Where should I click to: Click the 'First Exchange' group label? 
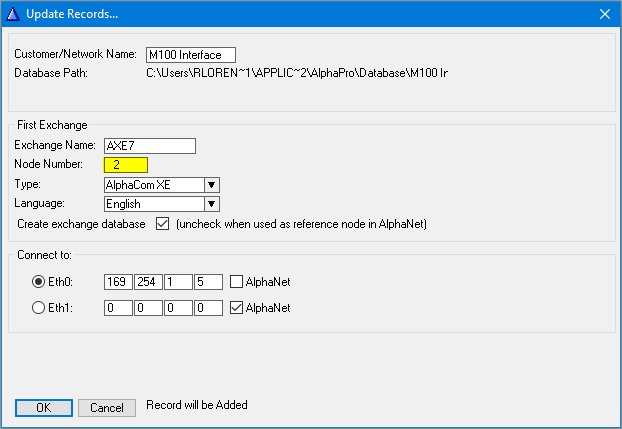coord(52,125)
